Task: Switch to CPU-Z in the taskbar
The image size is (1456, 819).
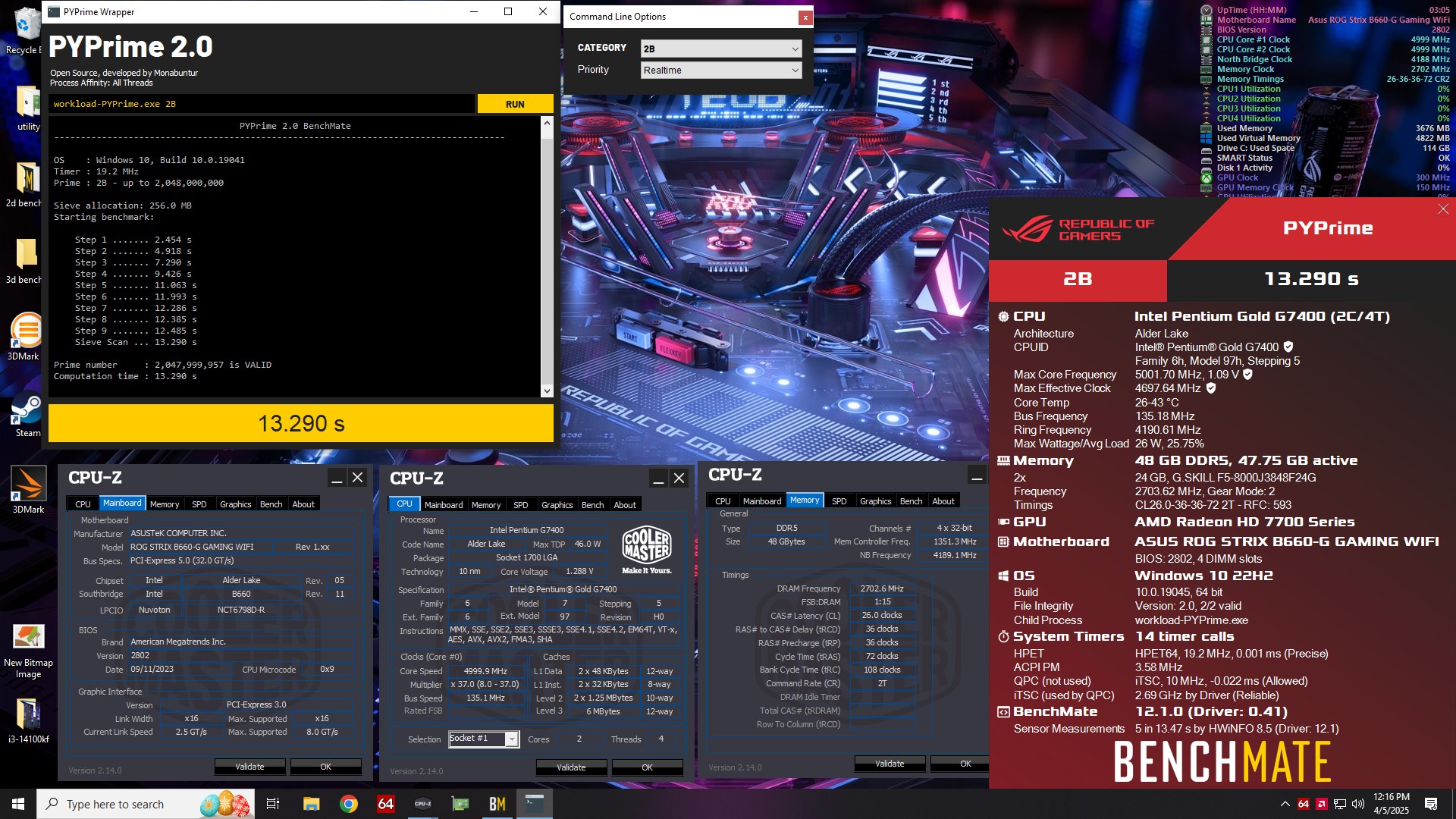Action: (423, 804)
